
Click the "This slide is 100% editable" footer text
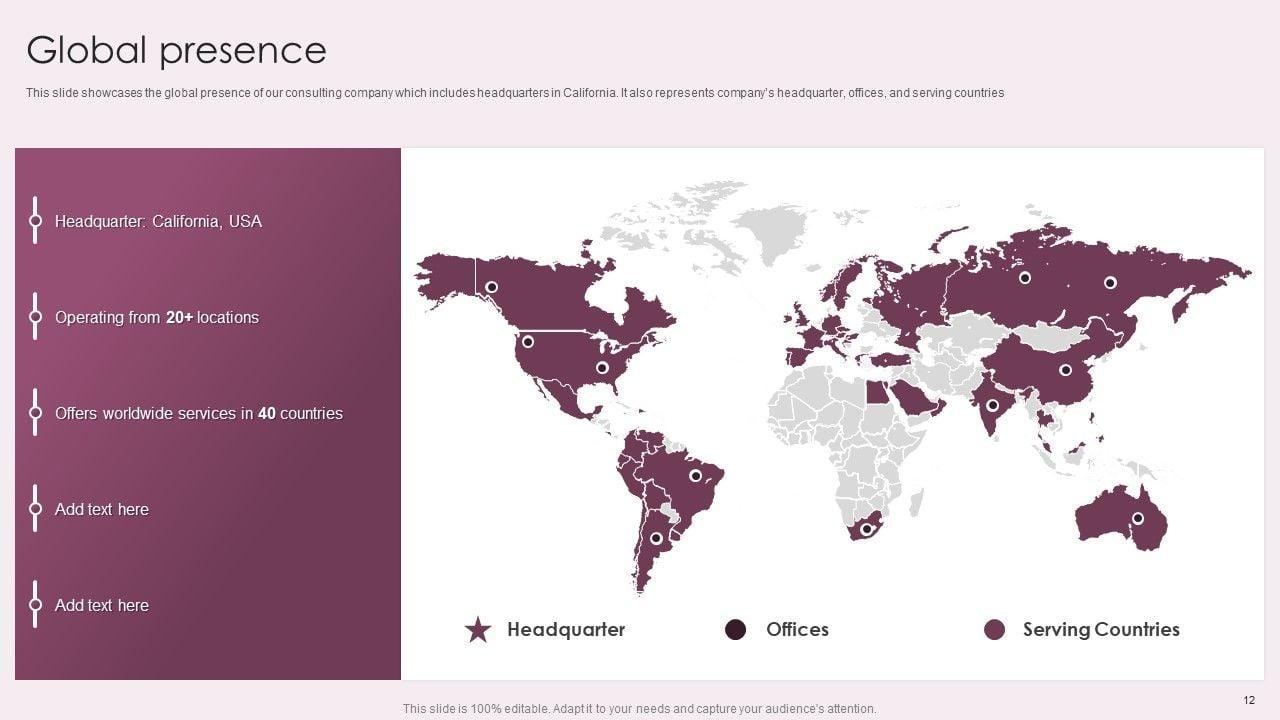point(639,708)
